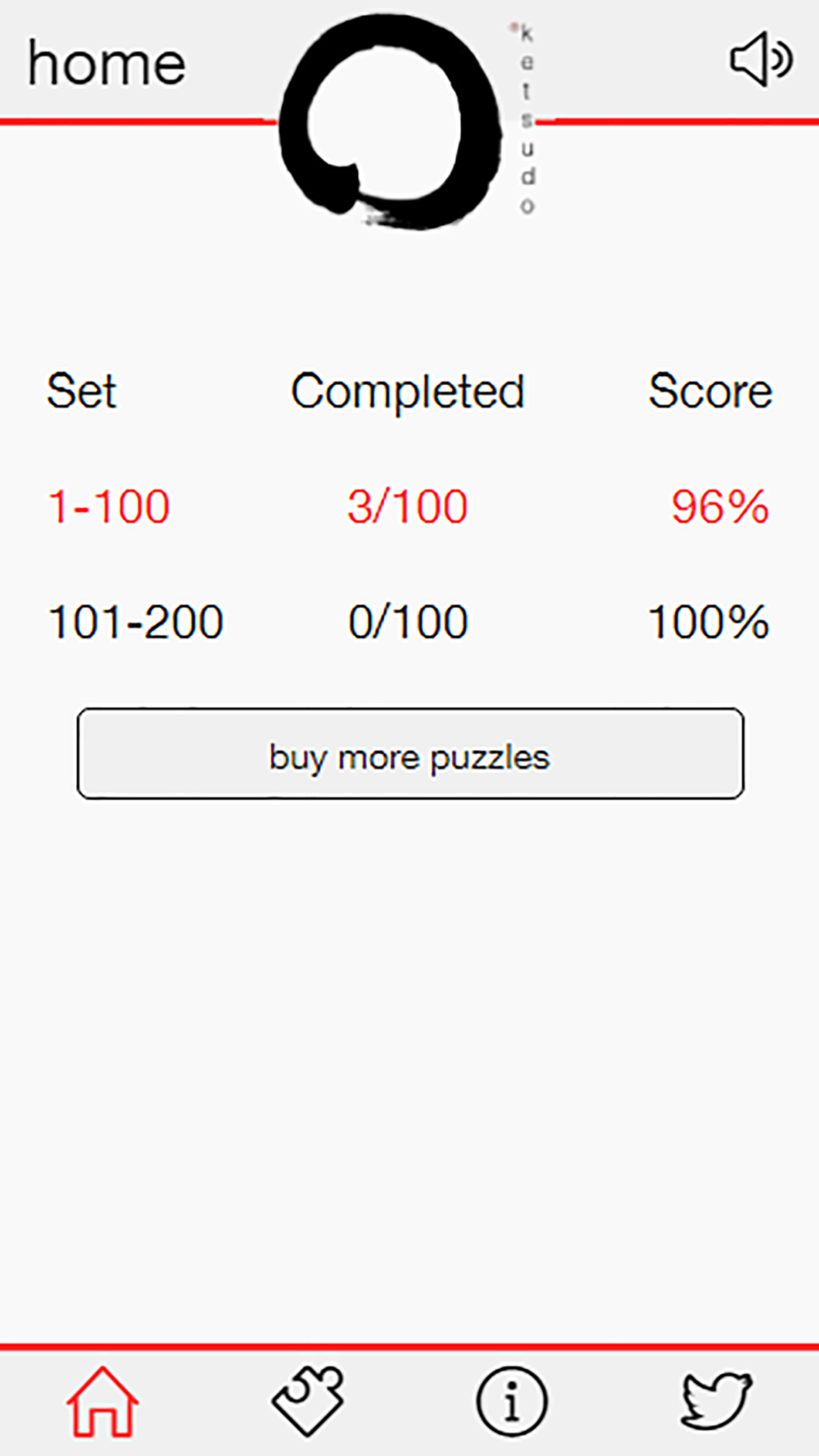Image resolution: width=819 pixels, height=1456 pixels.
Task: Open the puzzle piece tab
Action: (x=308, y=1401)
